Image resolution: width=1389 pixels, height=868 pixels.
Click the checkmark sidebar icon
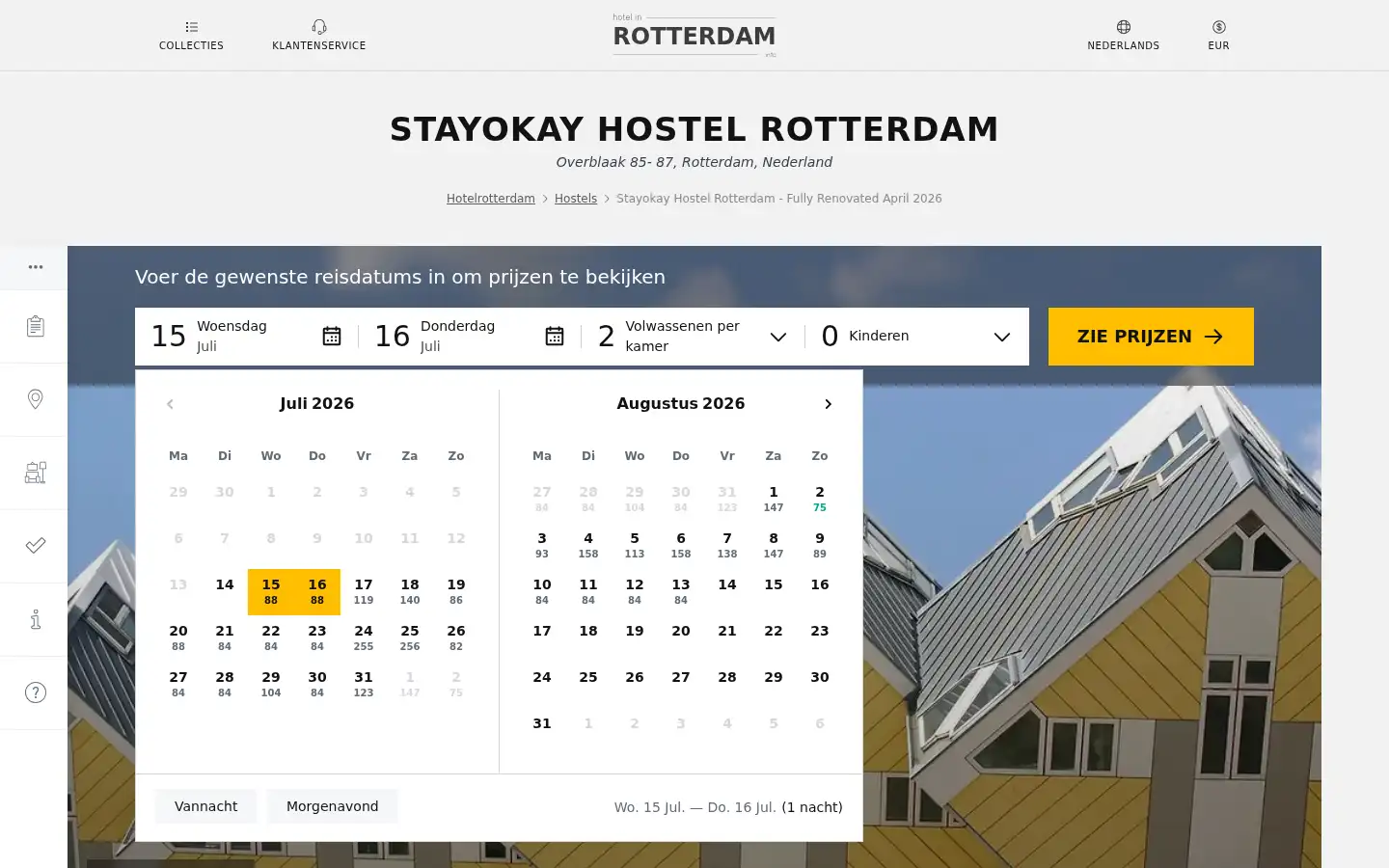click(x=36, y=546)
